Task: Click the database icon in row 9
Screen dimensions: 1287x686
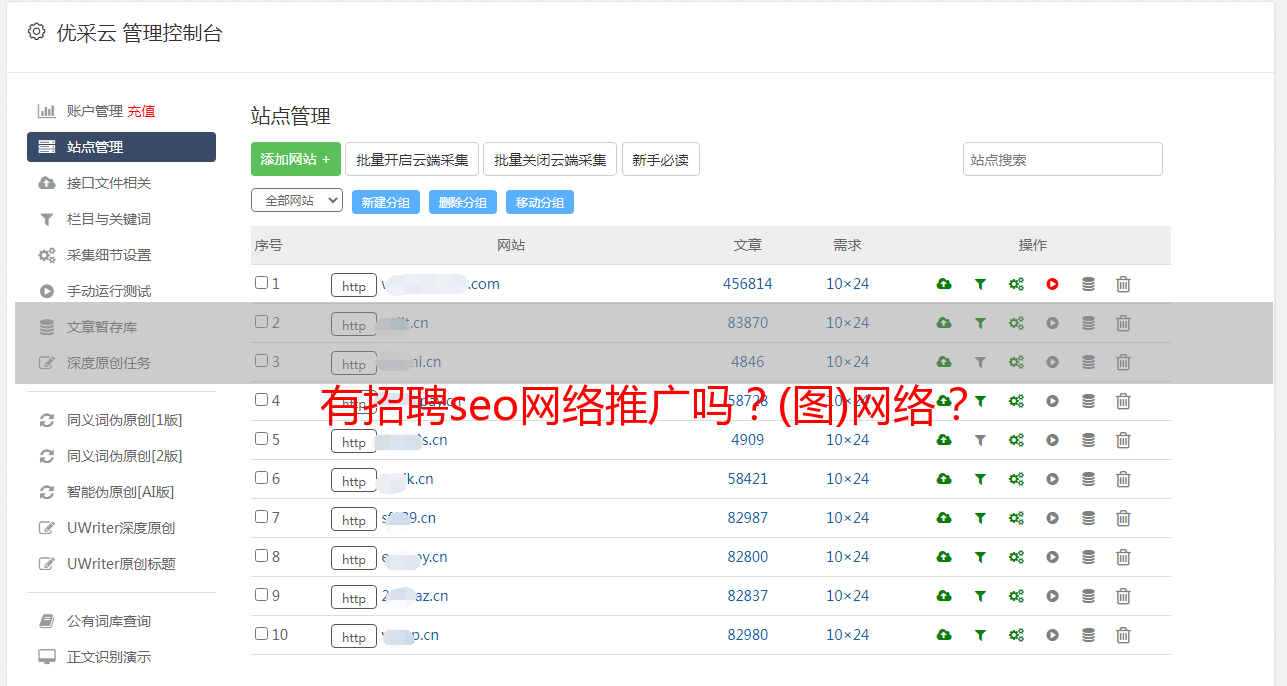Action: [1088, 596]
